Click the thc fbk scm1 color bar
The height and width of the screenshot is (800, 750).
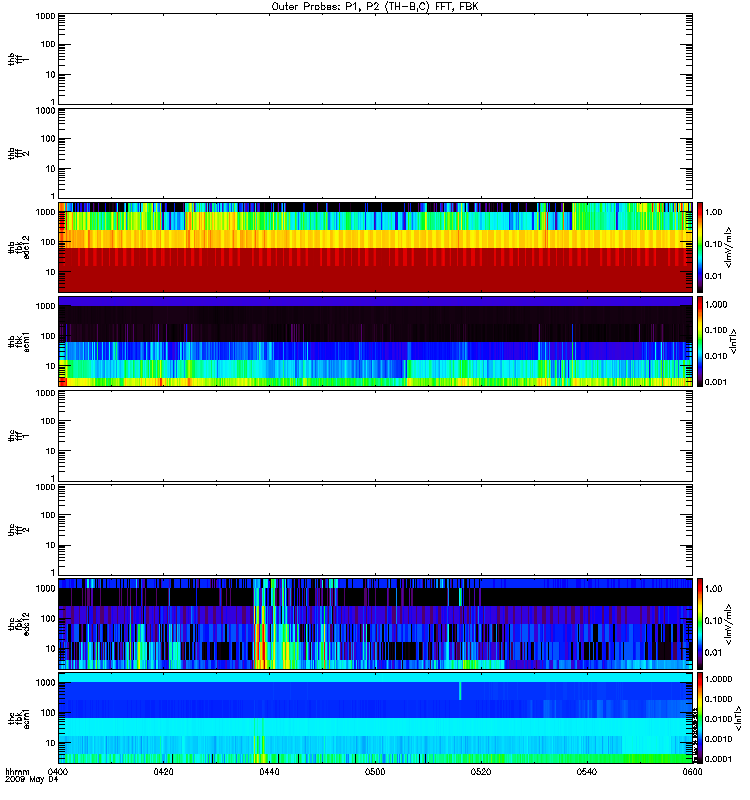(x=700, y=718)
